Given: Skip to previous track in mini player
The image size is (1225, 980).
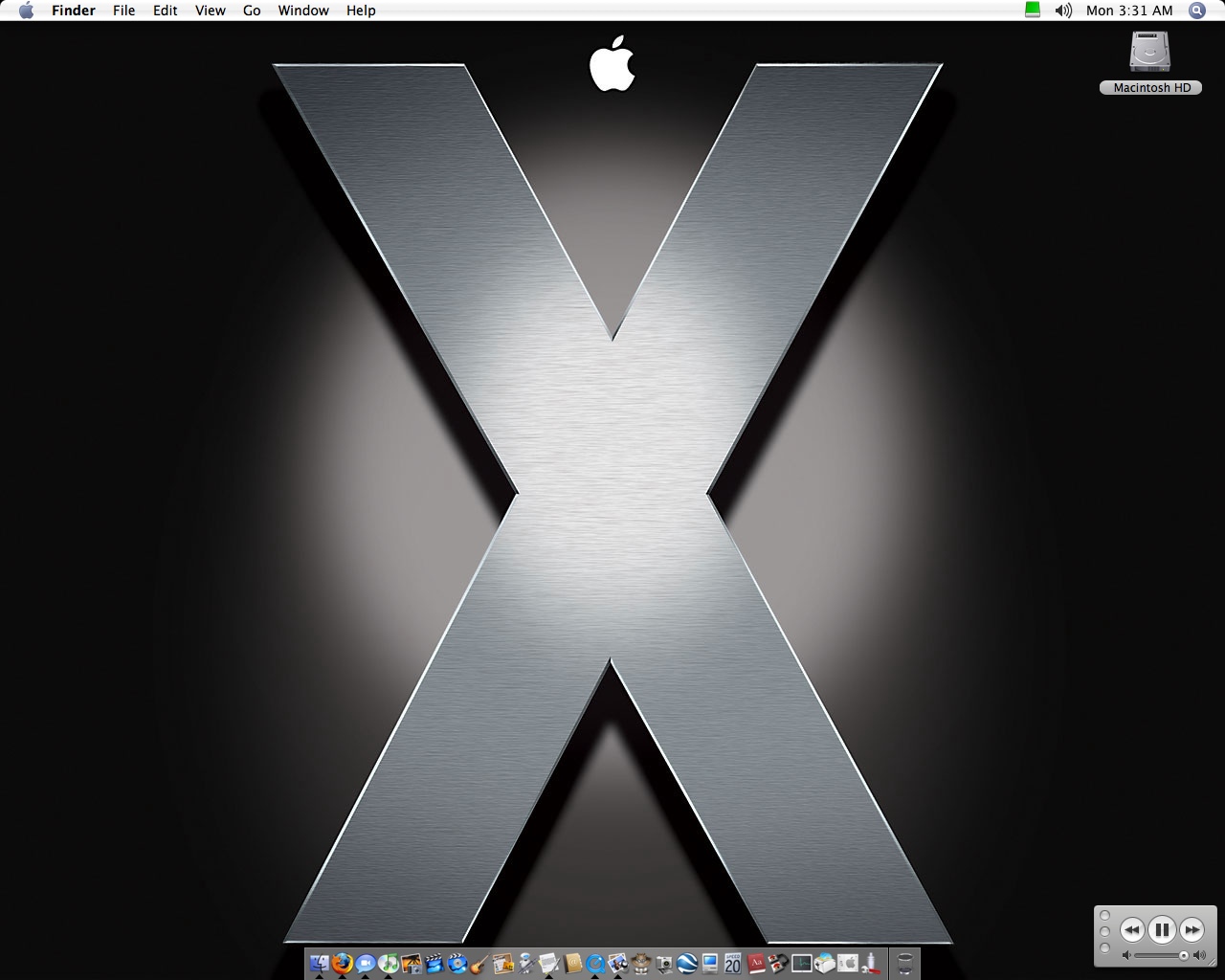Looking at the screenshot, I should [1132, 929].
